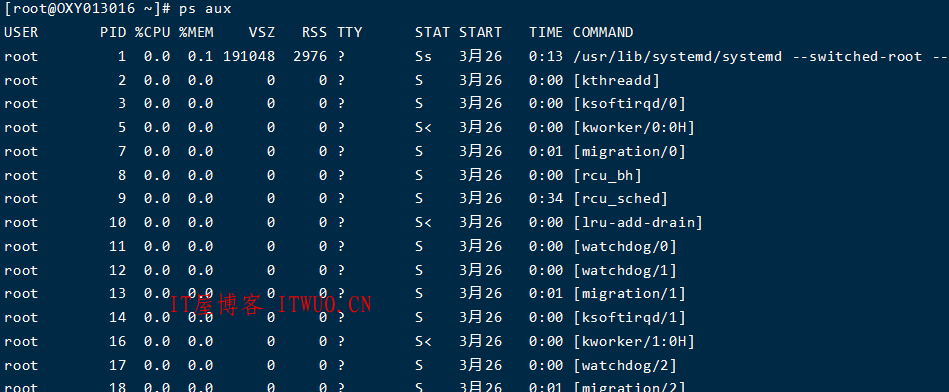
Task: Select the [rcu_bh] process name
Action: 608,175
